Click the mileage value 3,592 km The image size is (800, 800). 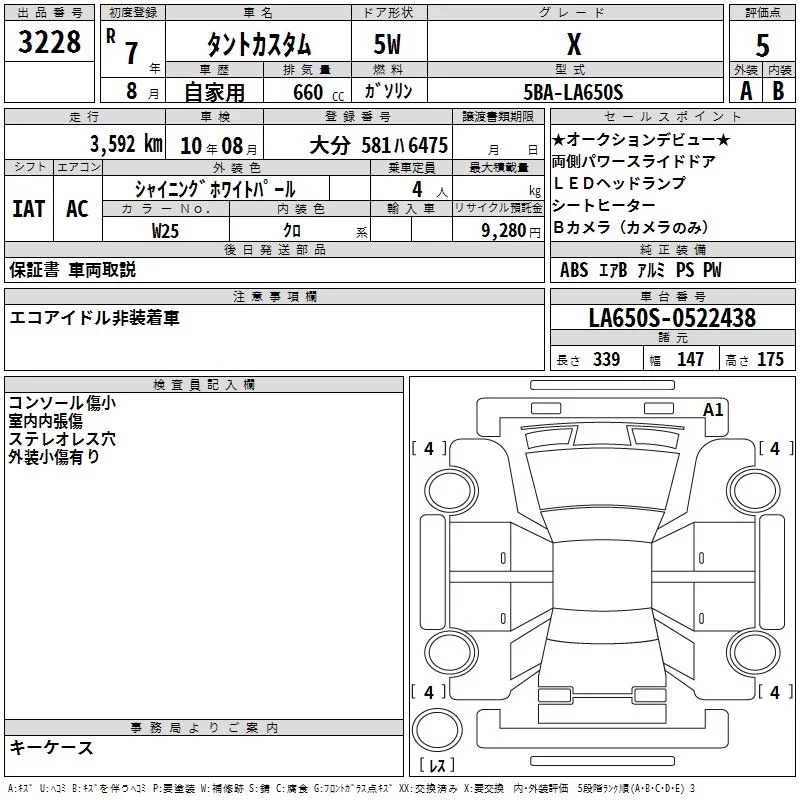(x=126, y=144)
